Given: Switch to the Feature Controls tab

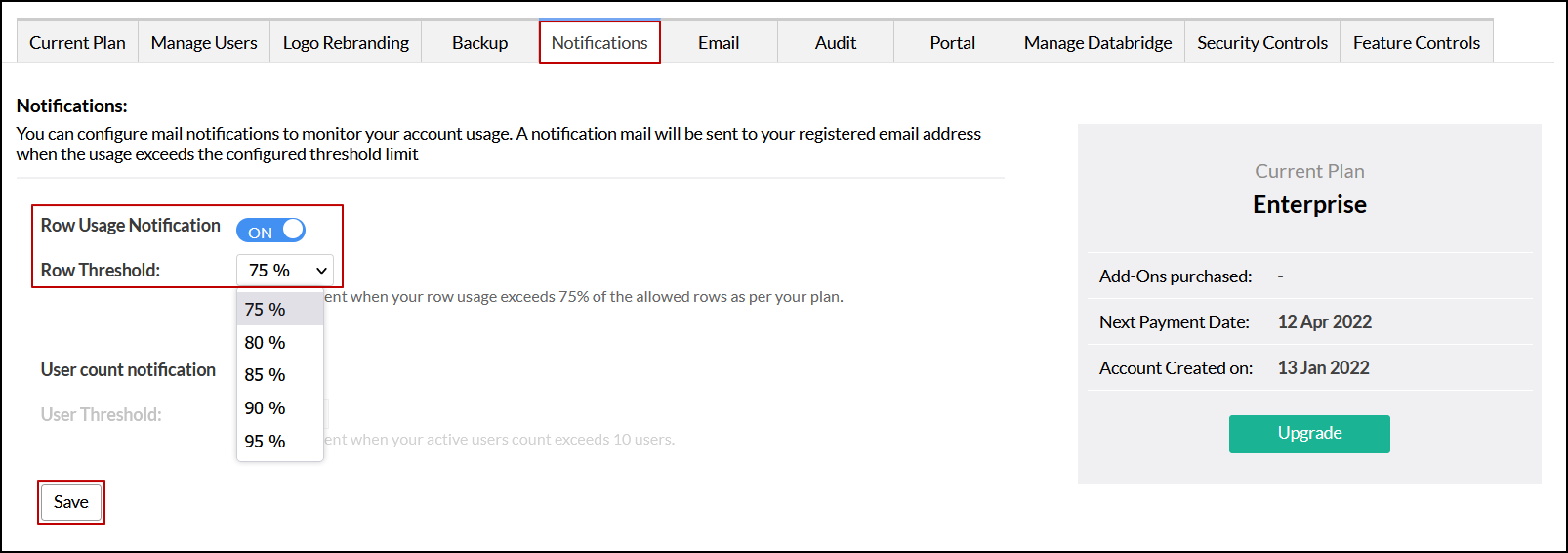Looking at the screenshot, I should pos(1416,43).
